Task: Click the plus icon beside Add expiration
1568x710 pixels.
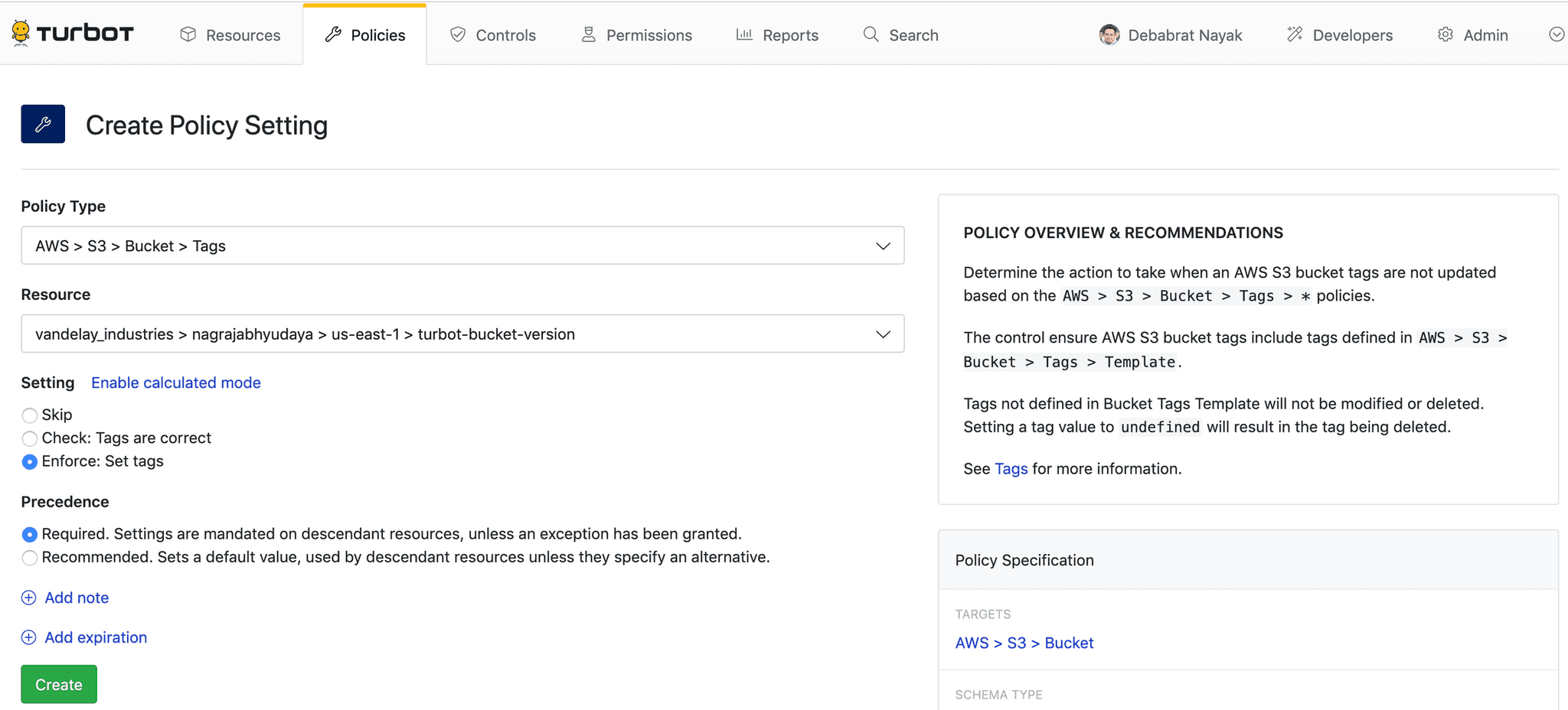Action: pos(28,637)
